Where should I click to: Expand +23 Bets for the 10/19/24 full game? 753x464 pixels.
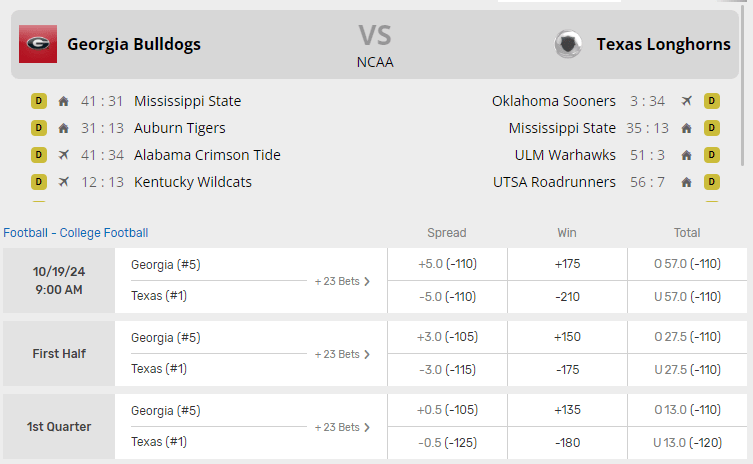(342, 281)
